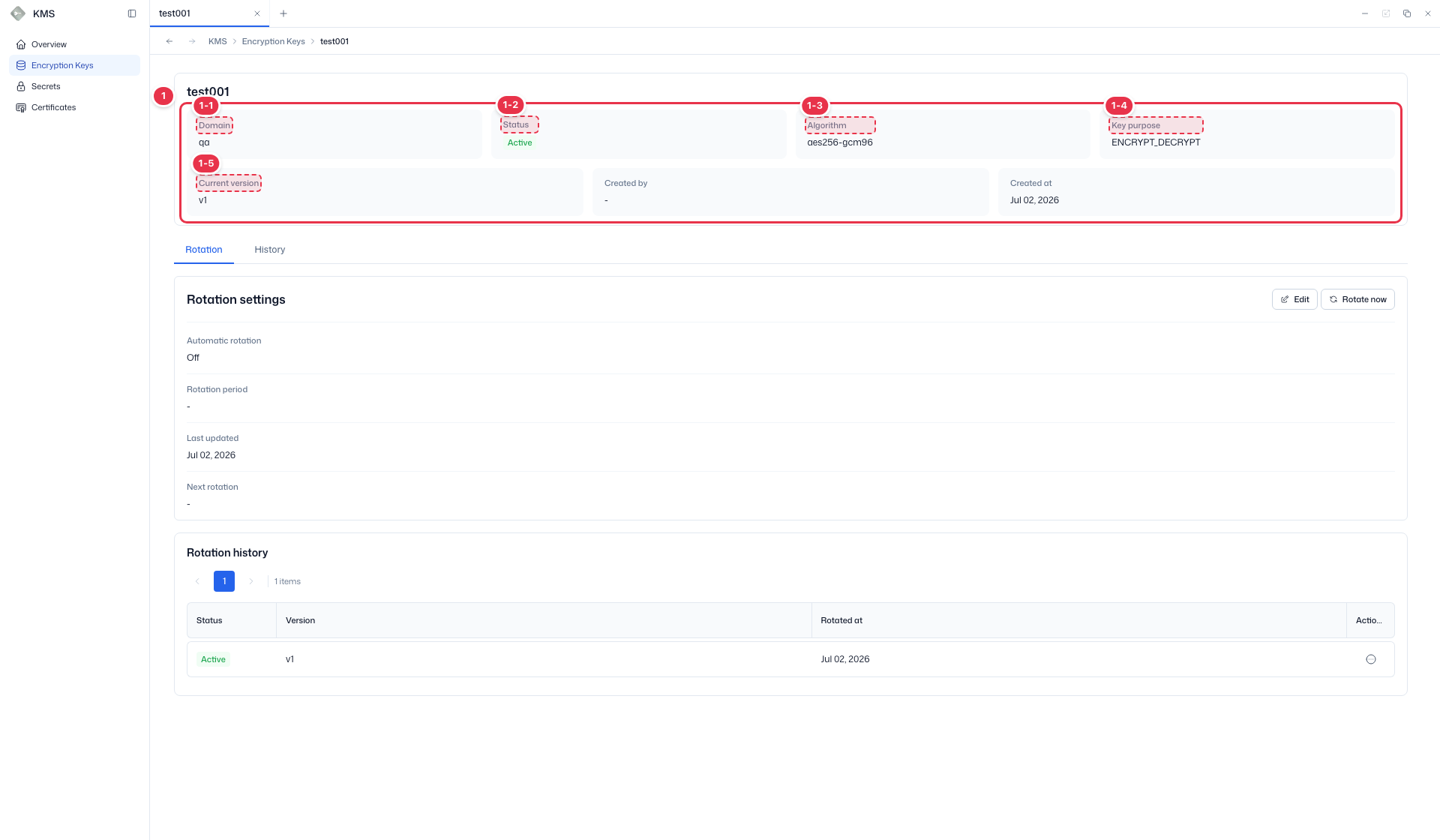This screenshot has width=1440, height=840.
Task: Click the Certificates icon in sidebar
Action: (x=21, y=107)
